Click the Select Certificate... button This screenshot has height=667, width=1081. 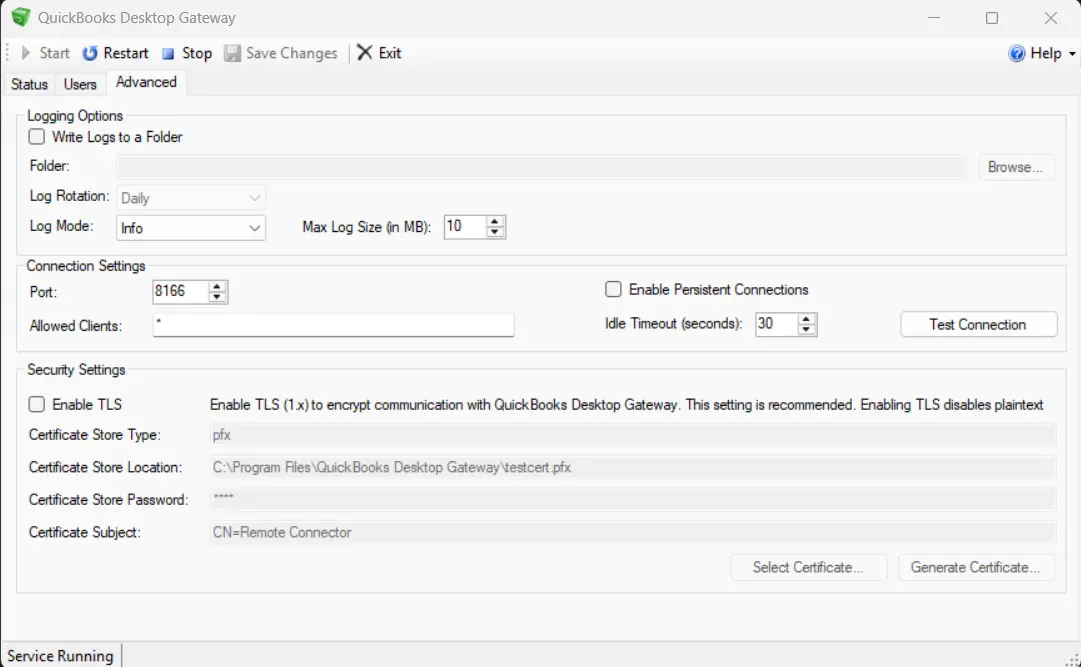click(808, 567)
